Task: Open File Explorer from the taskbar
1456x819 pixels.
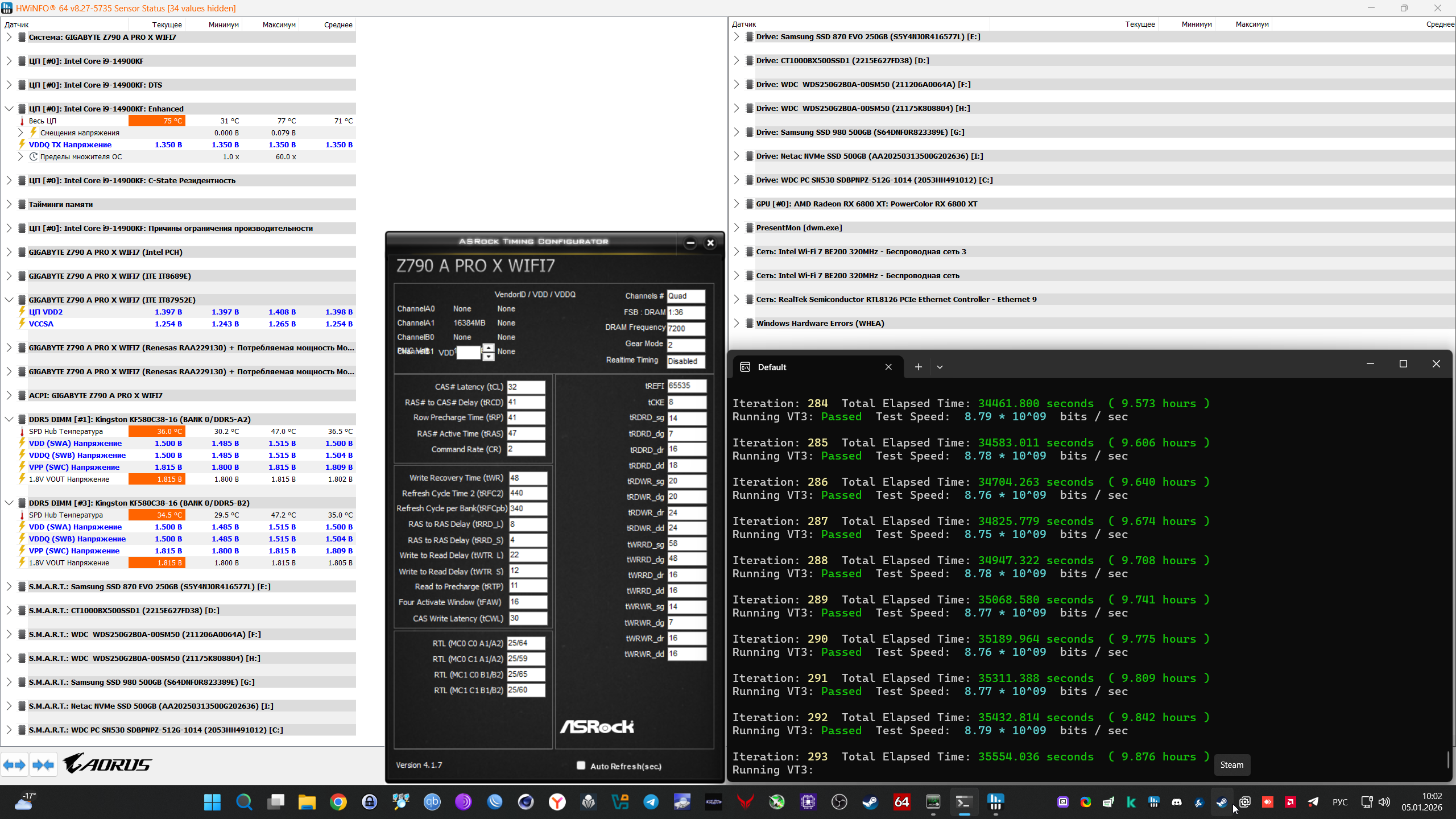Action: (x=307, y=802)
